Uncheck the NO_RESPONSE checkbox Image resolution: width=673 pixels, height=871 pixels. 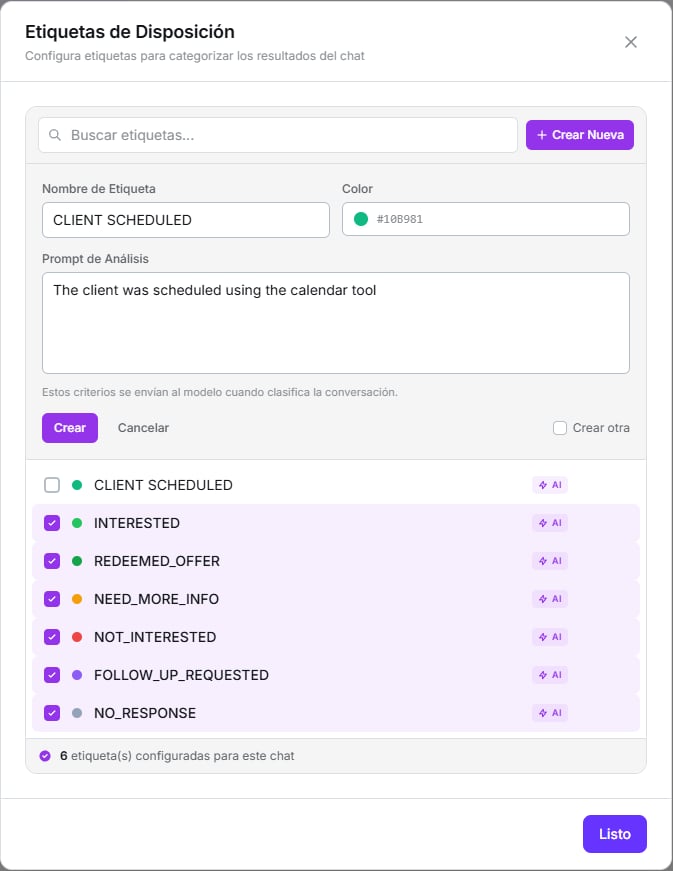point(52,713)
